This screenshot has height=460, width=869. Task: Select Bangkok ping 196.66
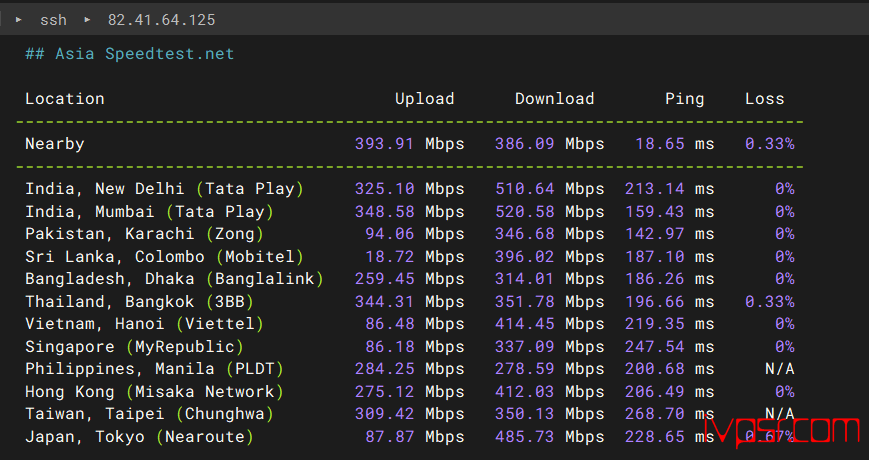tap(655, 301)
